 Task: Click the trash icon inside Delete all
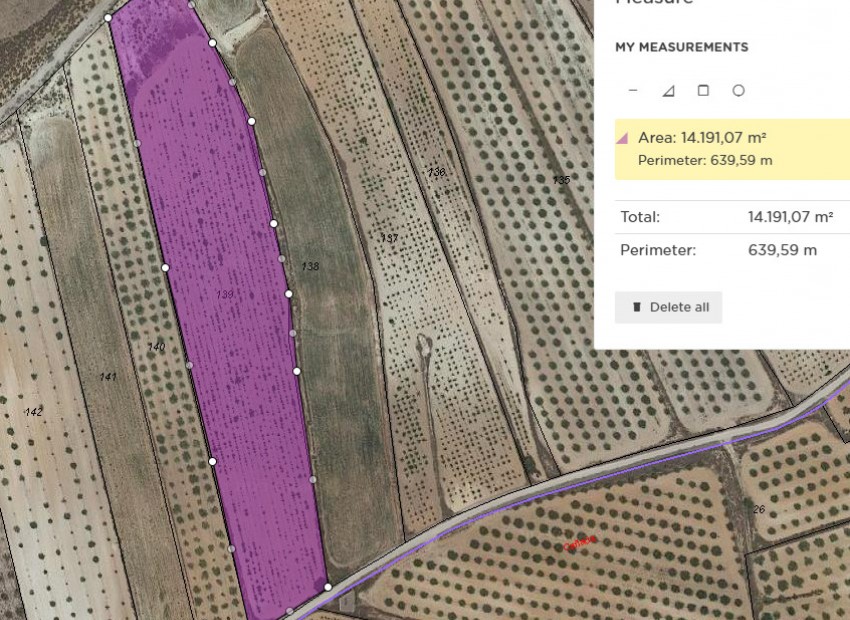click(637, 307)
